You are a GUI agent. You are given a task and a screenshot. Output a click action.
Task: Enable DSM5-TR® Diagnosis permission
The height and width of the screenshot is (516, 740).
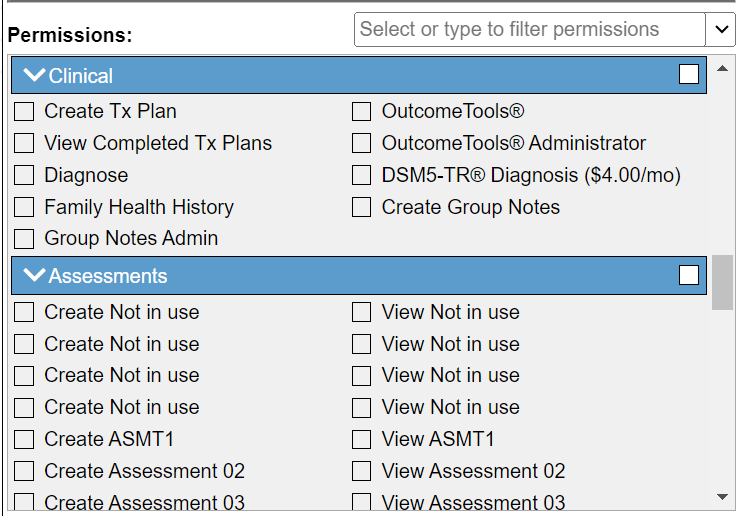pos(361,176)
